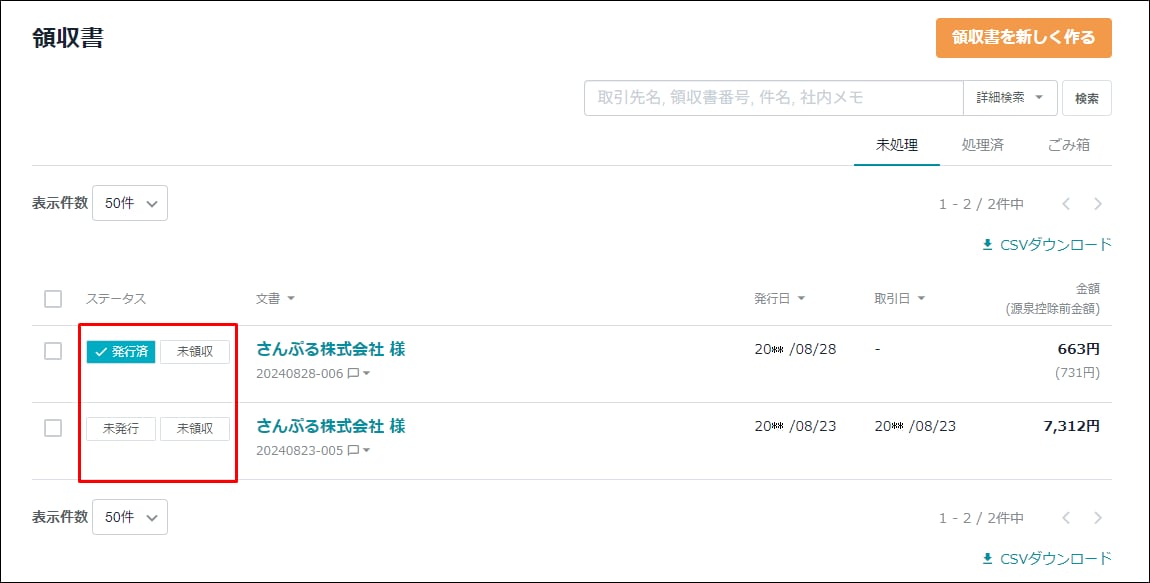Sort by 発行日 column arrow
This screenshot has width=1150, height=583.
(x=801, y=298)
